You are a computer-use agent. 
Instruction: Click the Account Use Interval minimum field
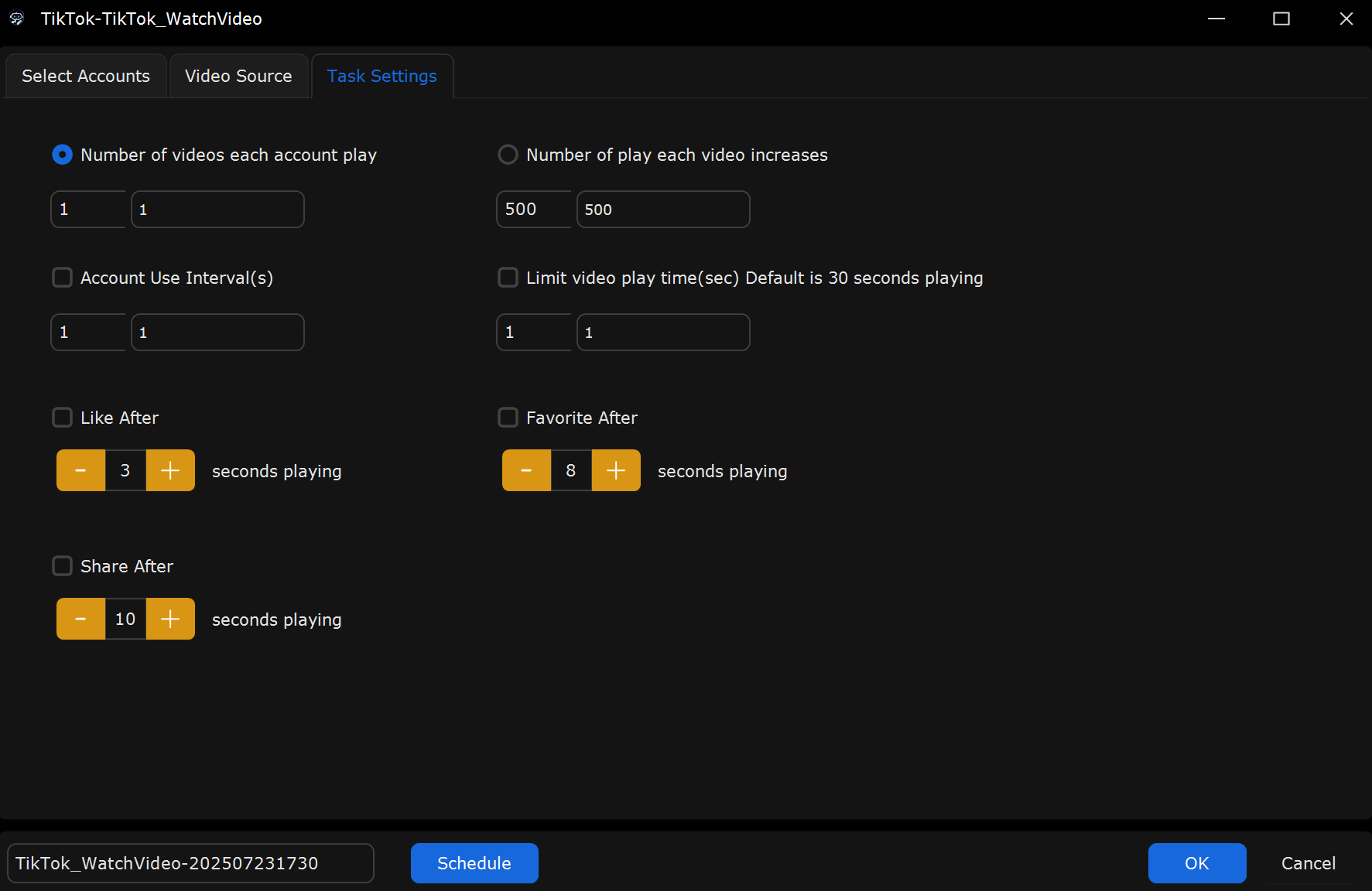(x=88, y=333)
